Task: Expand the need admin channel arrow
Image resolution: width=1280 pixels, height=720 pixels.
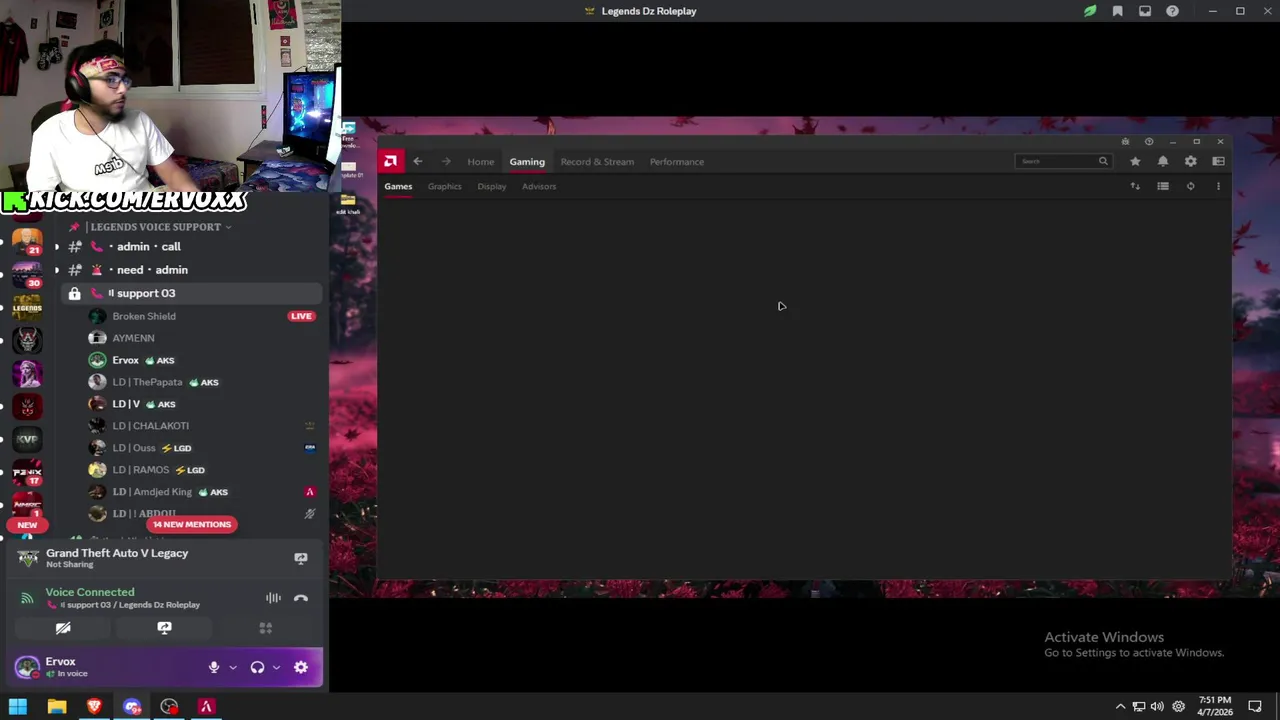Action: click(x=56, y=270)
